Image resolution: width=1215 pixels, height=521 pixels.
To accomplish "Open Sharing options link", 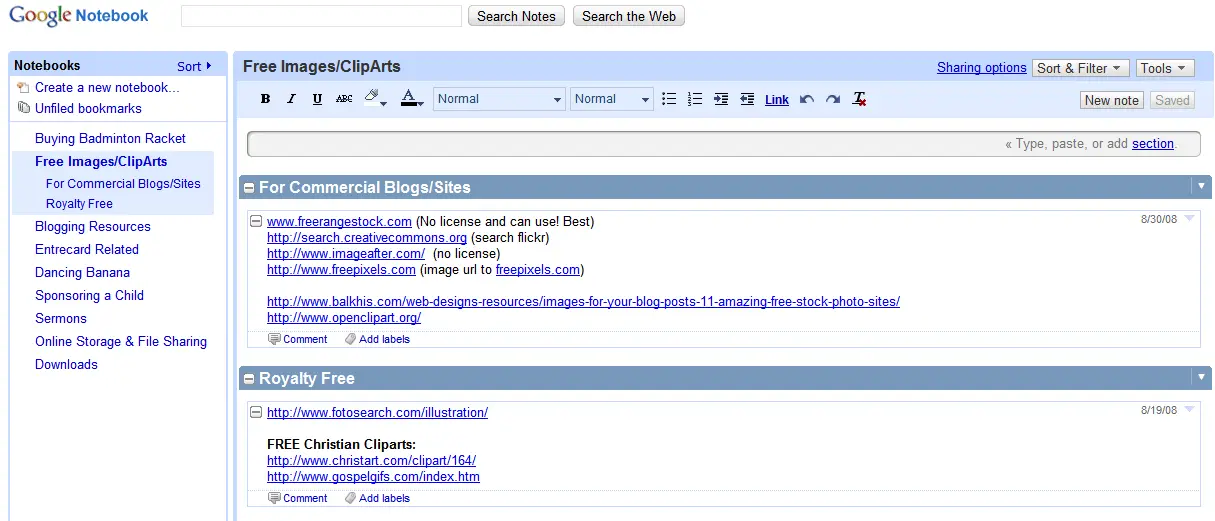I will point(982,68).
